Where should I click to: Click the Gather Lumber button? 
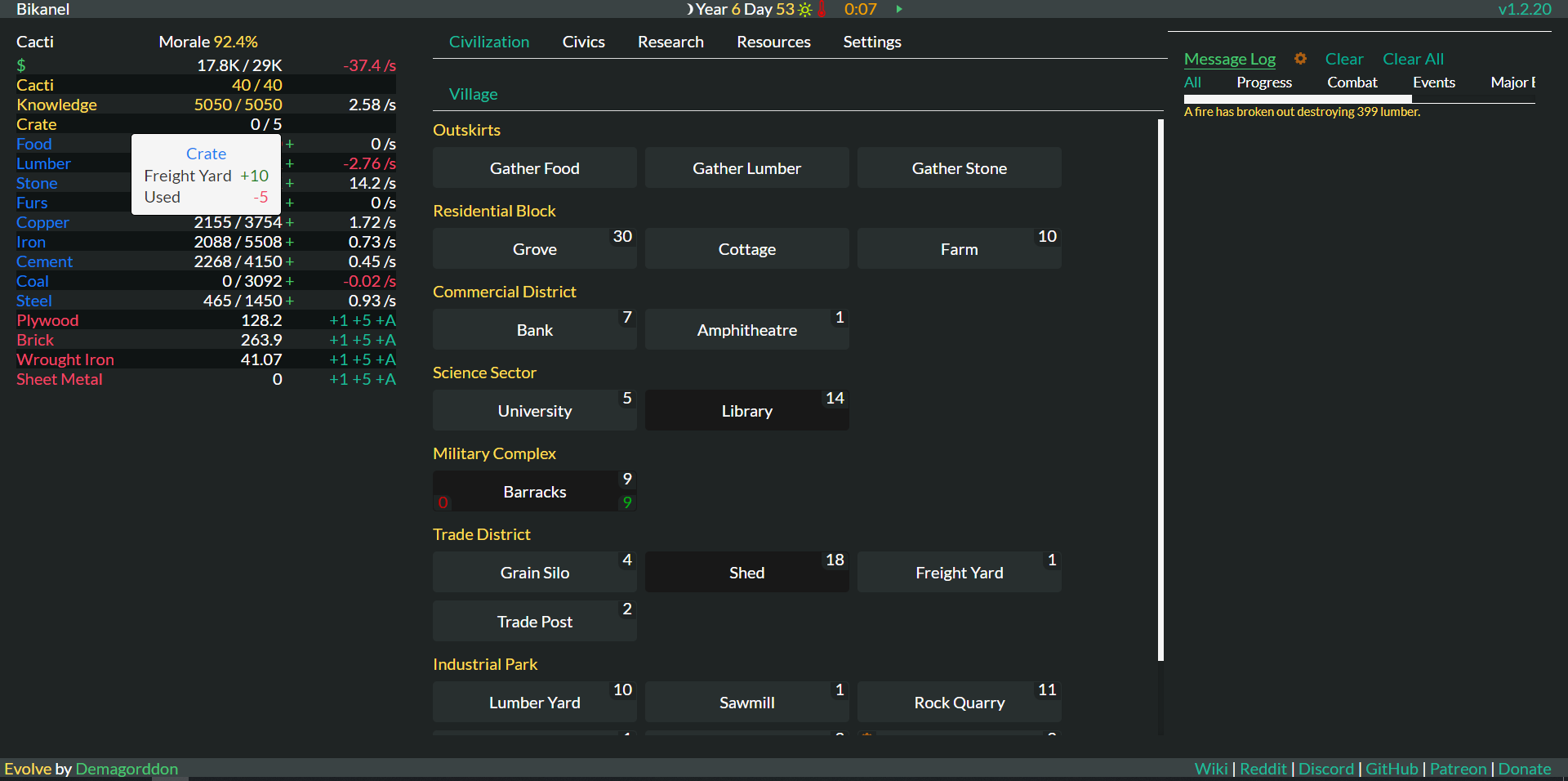tap(746, 168)
